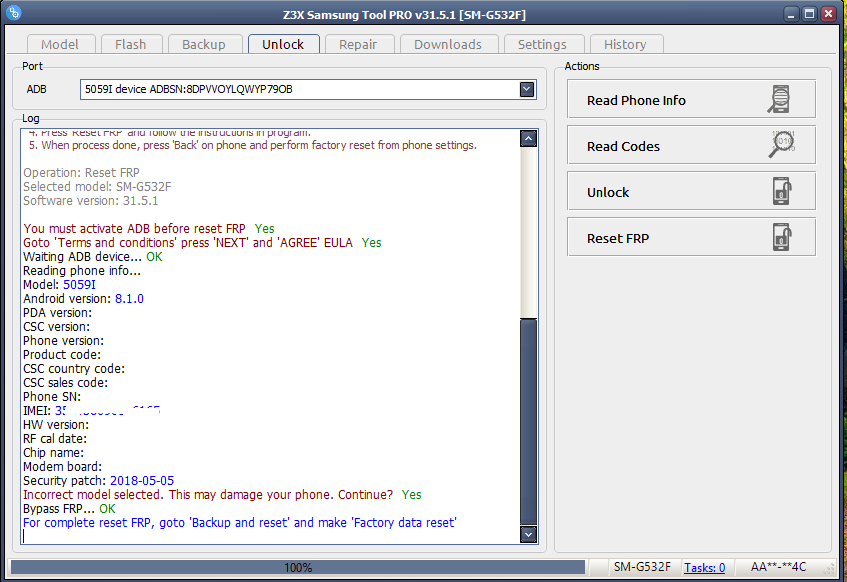
Task: Go to the Backup tab
Action: coord(204,44)
